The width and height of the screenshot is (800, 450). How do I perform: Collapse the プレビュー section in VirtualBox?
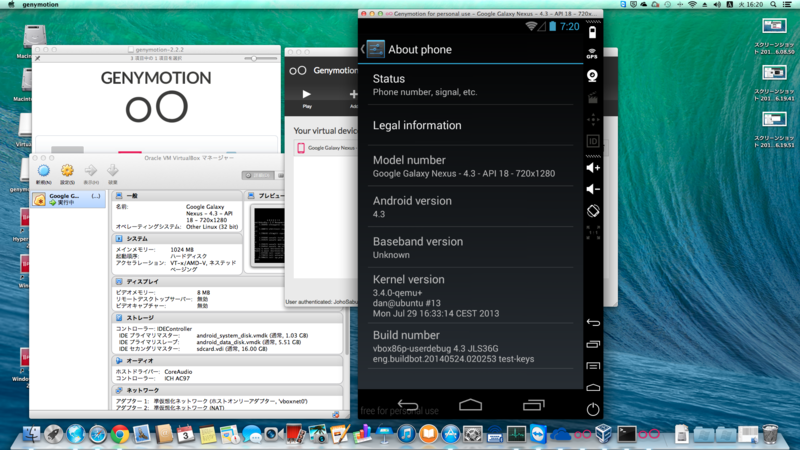tap(265, 195)
